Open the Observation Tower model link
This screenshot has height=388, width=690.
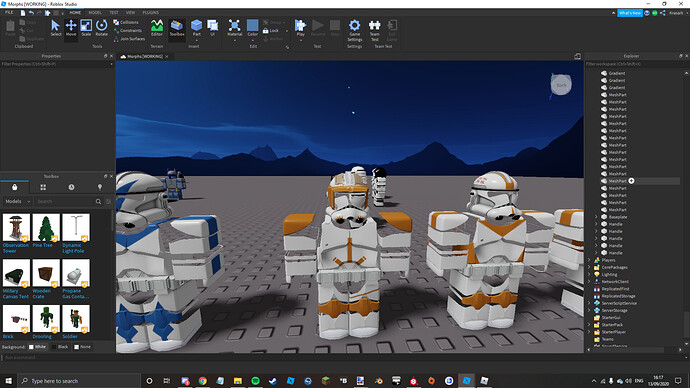click(15, 248)
